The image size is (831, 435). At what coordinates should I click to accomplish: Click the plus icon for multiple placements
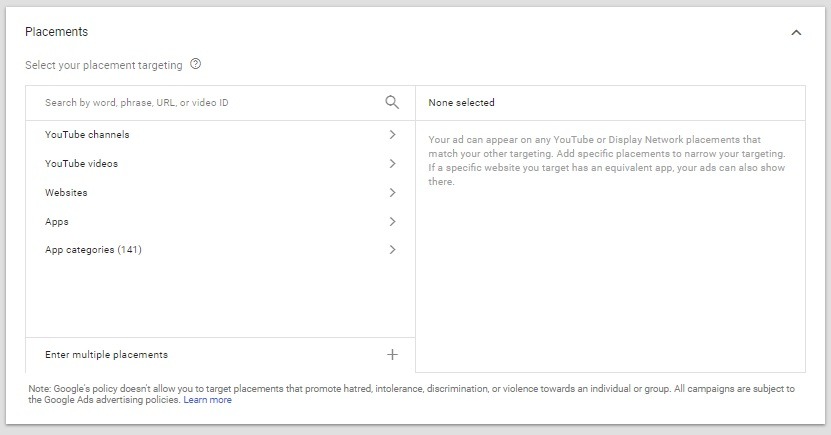click(x=392, y=354)
